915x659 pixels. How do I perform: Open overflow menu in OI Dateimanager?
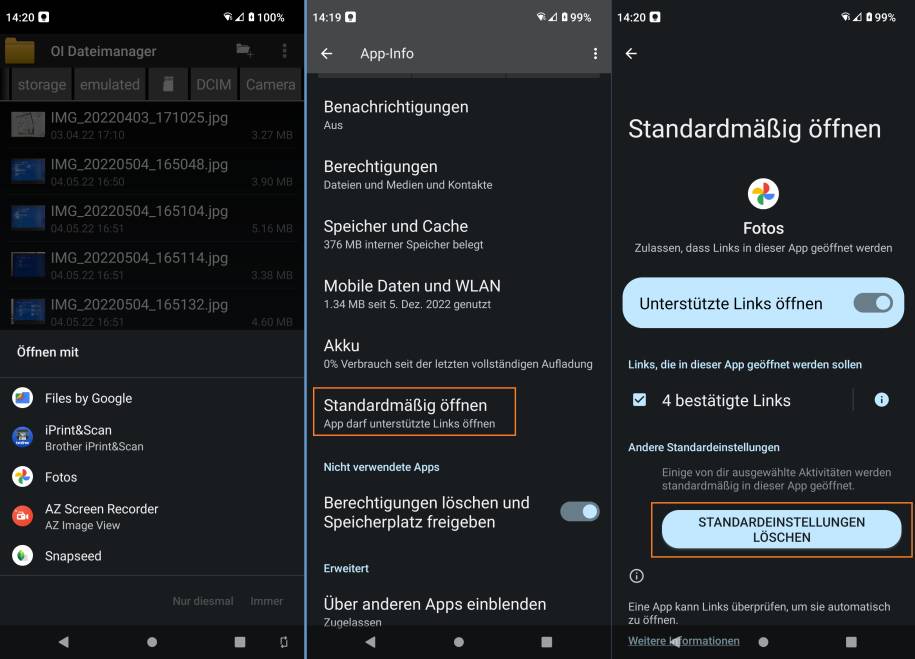click(x=284, y=51)
